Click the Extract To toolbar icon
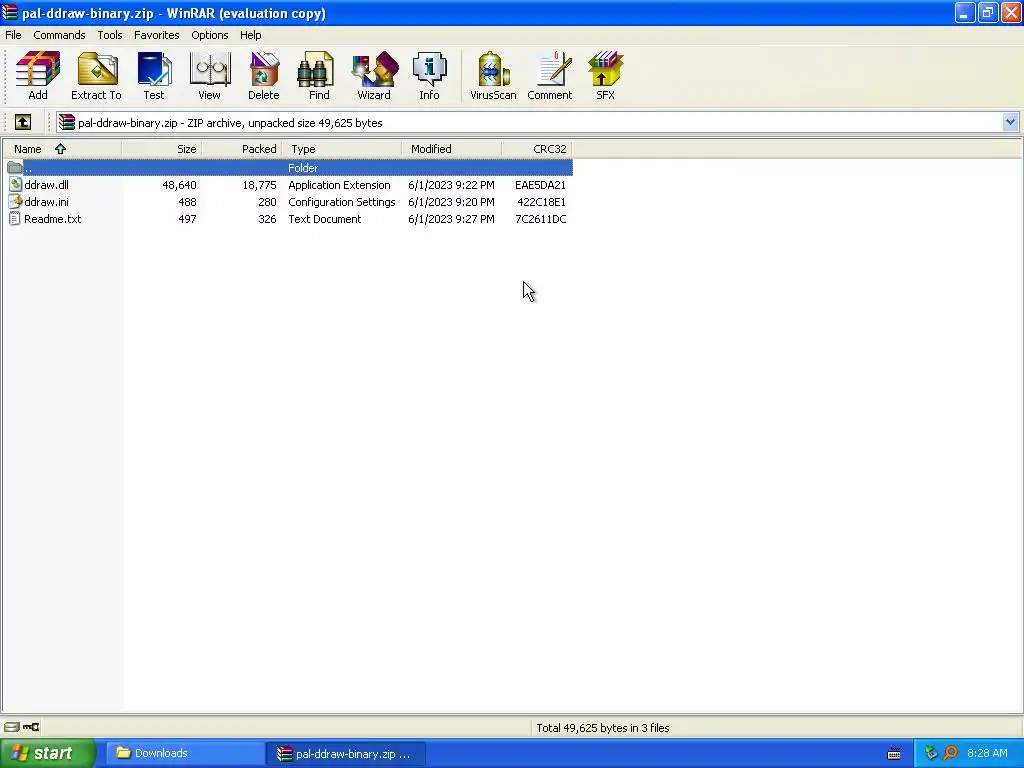The height and width of the screenshot is (768, 1024). [x=96, y=76]
